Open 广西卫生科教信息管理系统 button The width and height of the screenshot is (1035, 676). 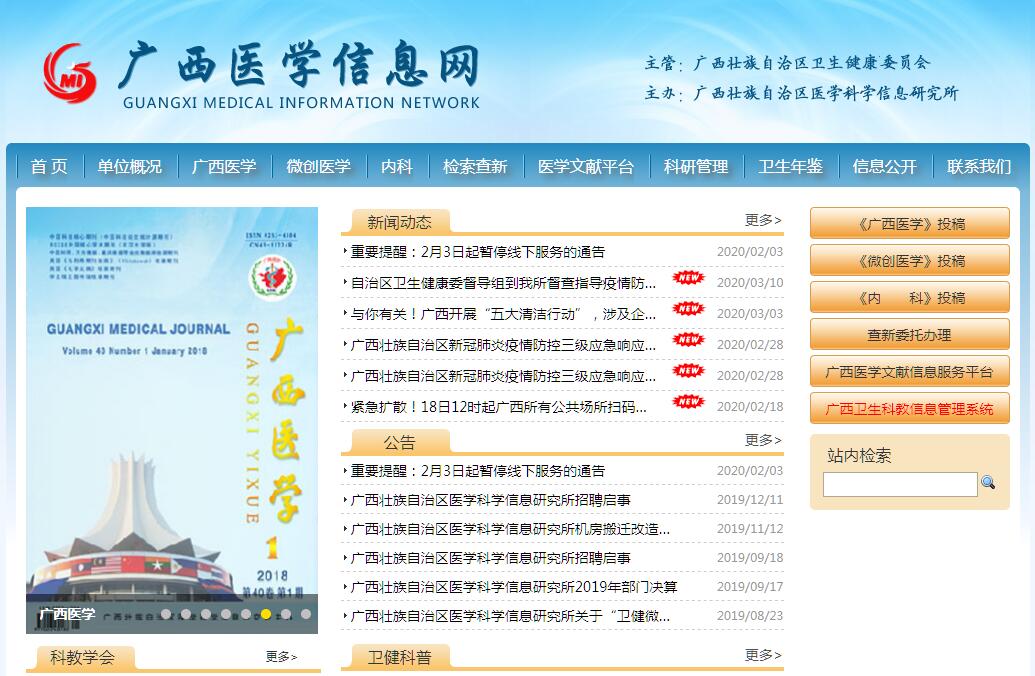(x=909, y=409)
